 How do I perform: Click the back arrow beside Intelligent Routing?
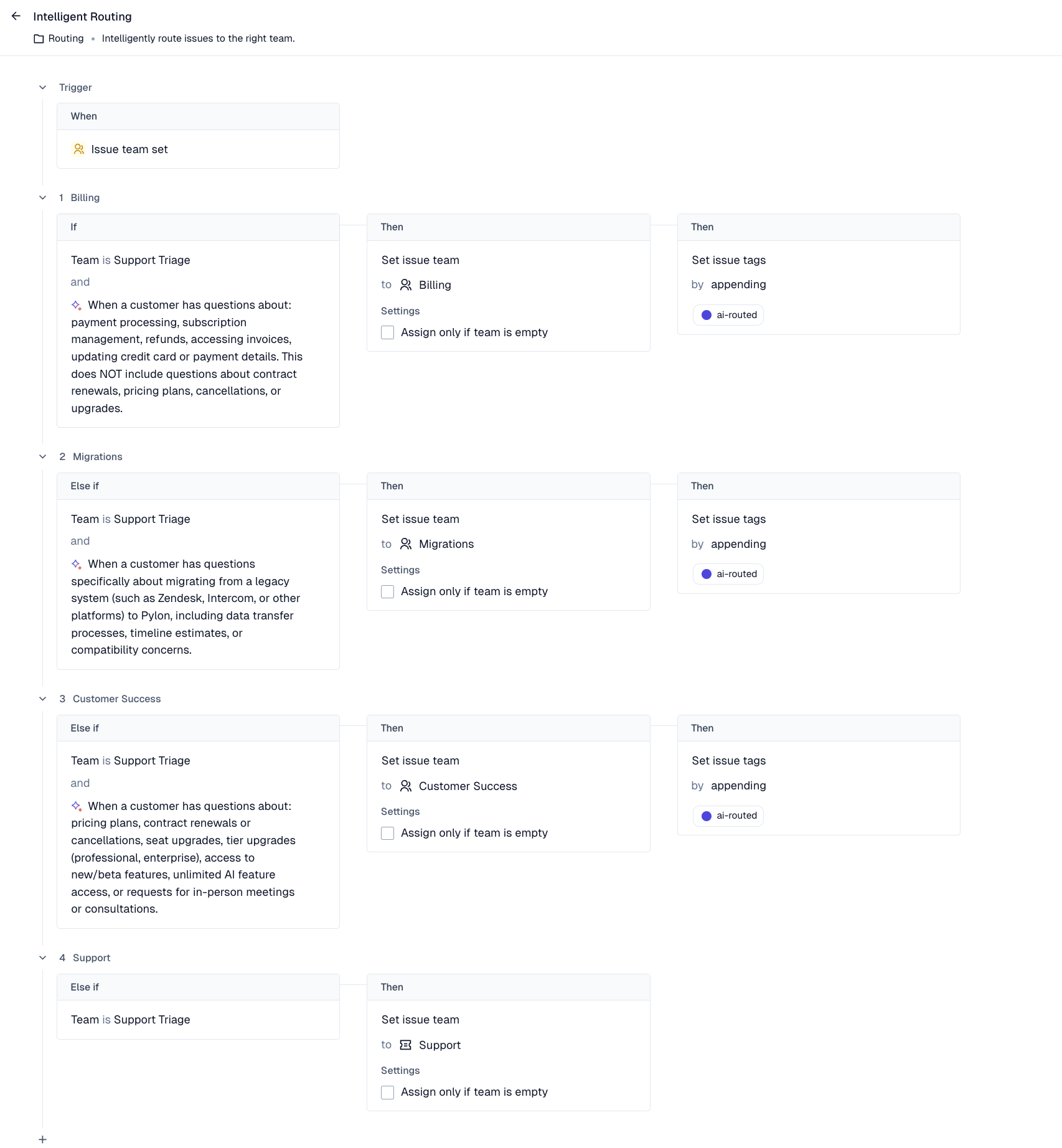[16, 16]
